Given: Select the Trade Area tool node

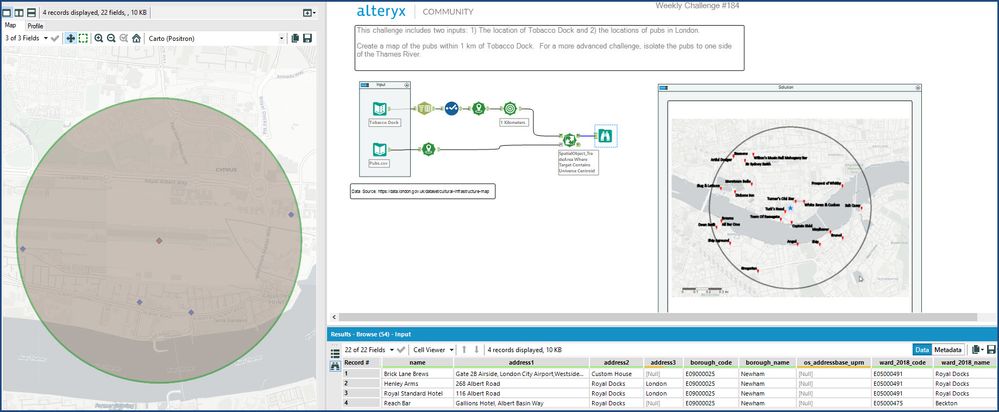Looking at the screenshot, I should tap(510, 109).
